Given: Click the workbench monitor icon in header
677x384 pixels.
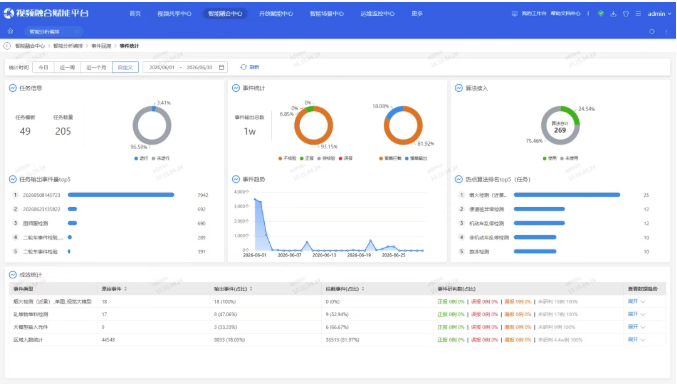Looking at the screenshot, I should (x=514, y=14).
